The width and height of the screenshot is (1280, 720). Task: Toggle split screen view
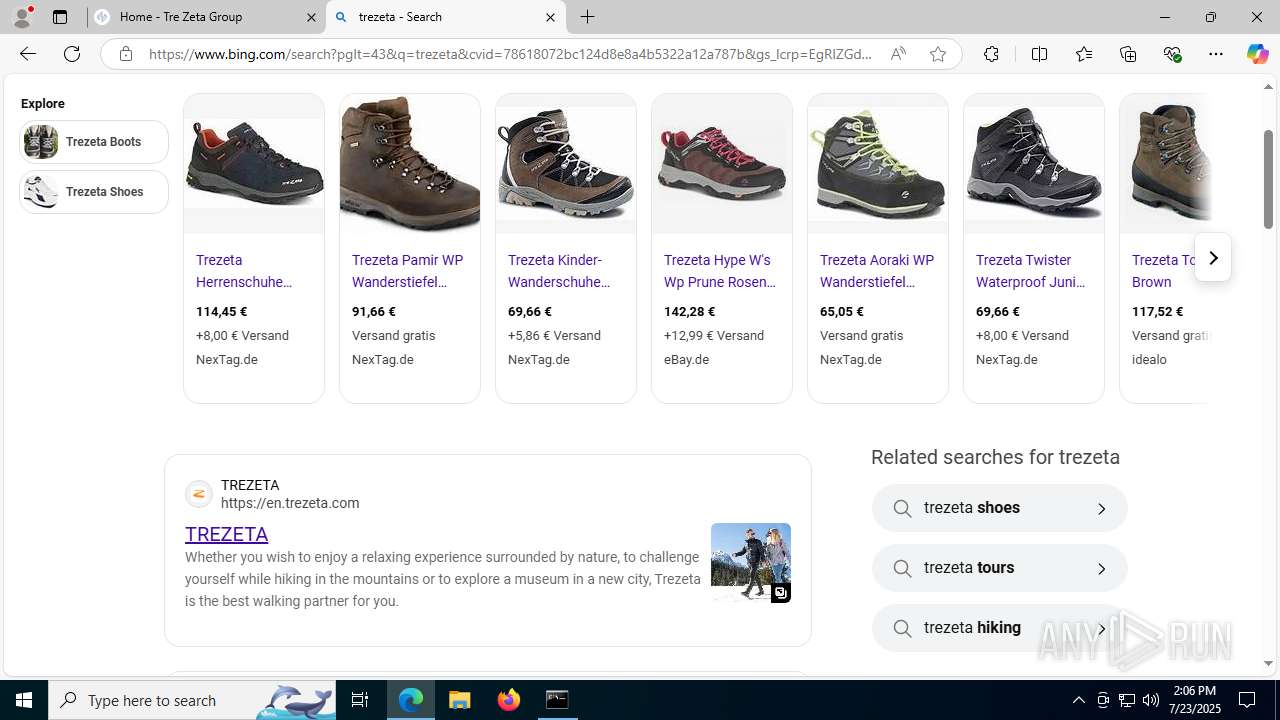point(1039,54)
